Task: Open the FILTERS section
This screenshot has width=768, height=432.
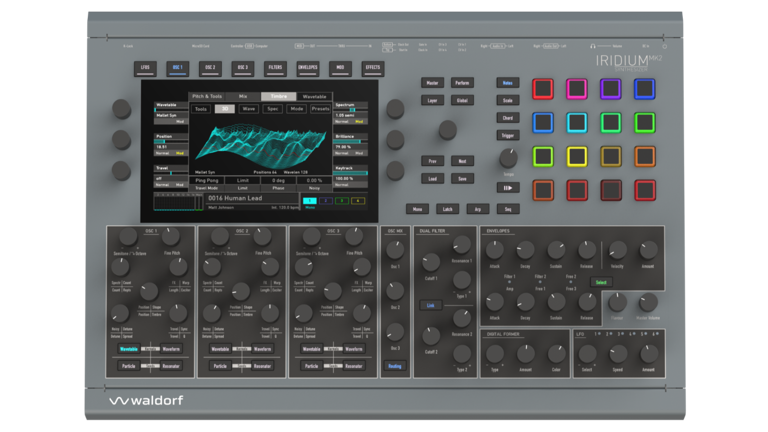Action: tap(275, 69)
